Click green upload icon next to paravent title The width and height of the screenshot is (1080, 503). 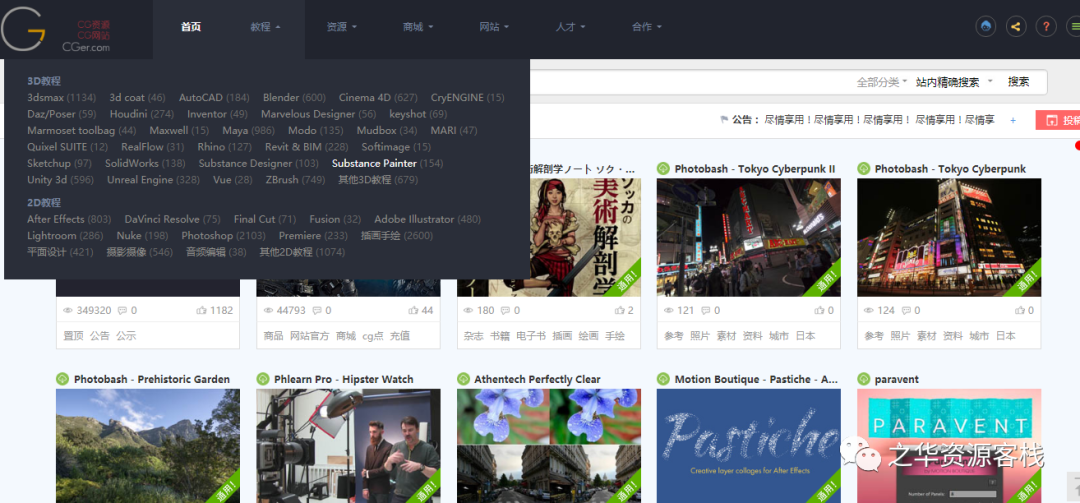click(x=863, y=379)
